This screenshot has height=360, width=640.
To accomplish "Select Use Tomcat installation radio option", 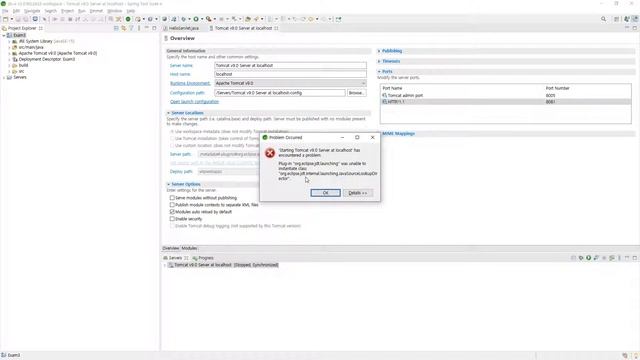I will click(172, 138).
